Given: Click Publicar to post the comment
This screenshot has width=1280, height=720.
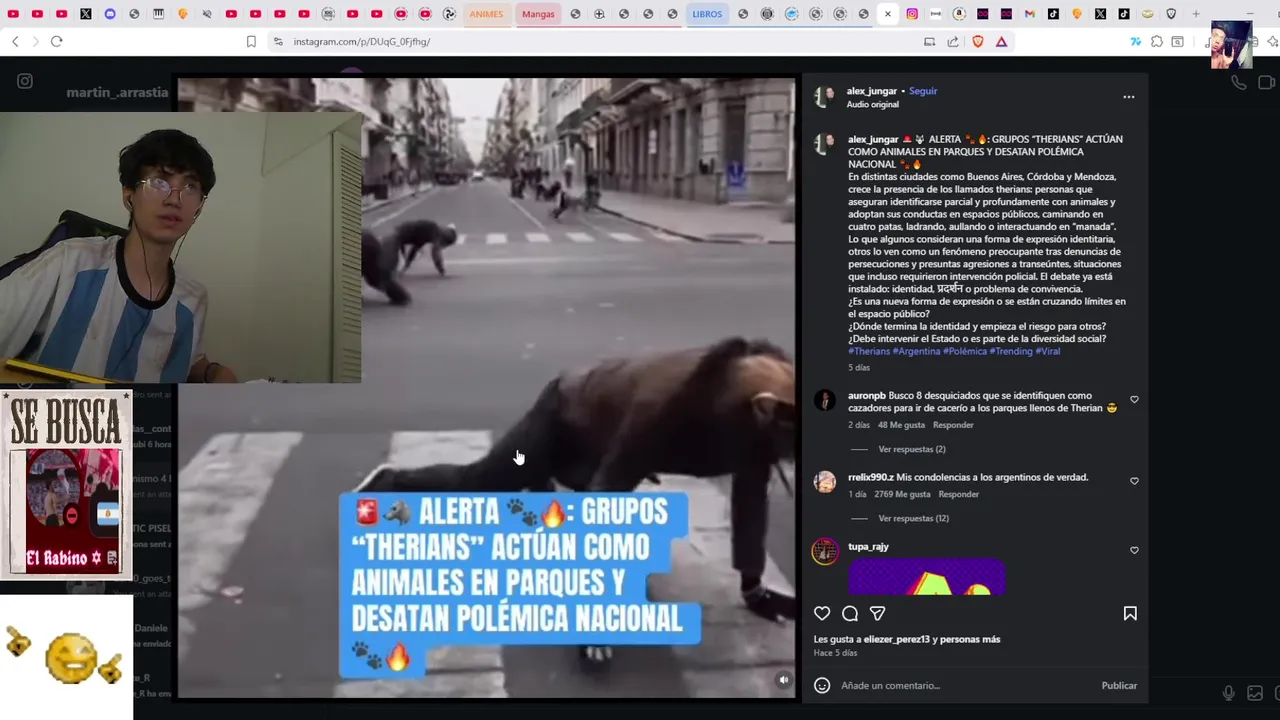Looking at the screenshot, I should click(x=1119, y=685).
